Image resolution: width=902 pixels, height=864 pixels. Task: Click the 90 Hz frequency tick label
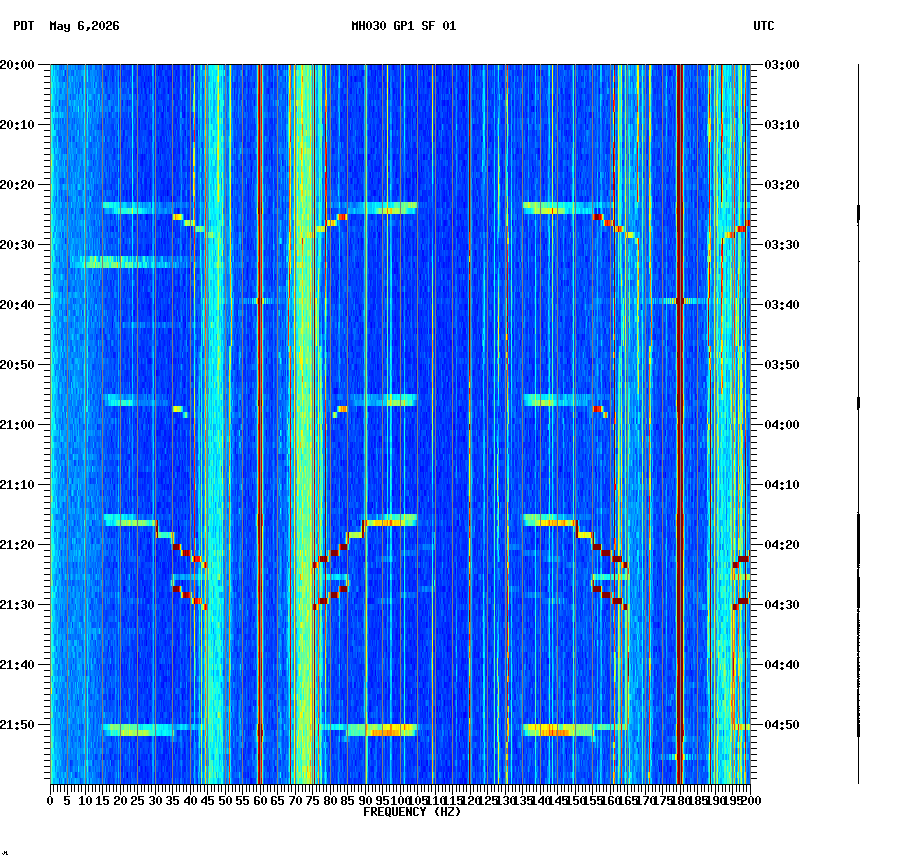tap(365, 801)
